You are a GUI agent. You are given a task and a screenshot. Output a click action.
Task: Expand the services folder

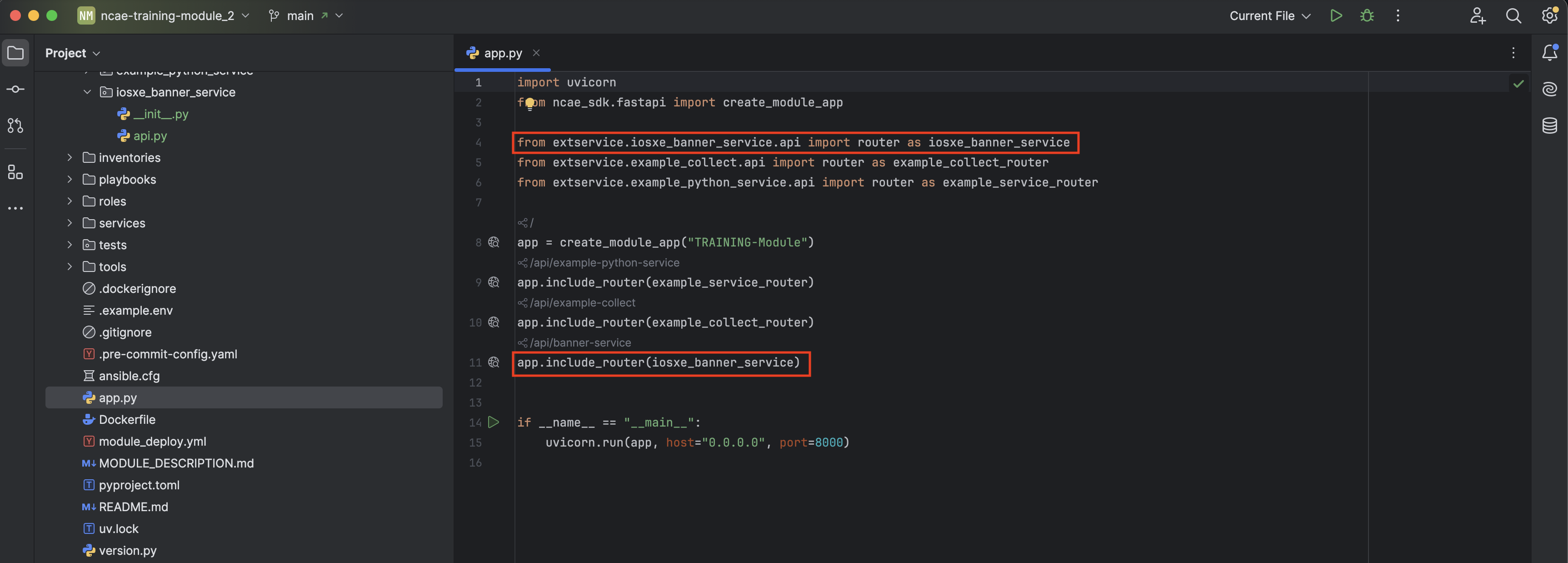point(70,224)
